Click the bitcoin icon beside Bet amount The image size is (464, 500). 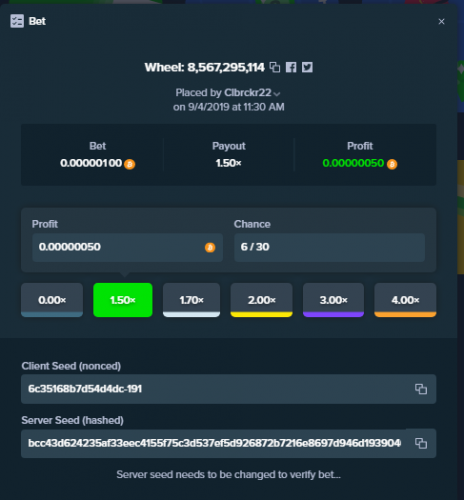130,164
